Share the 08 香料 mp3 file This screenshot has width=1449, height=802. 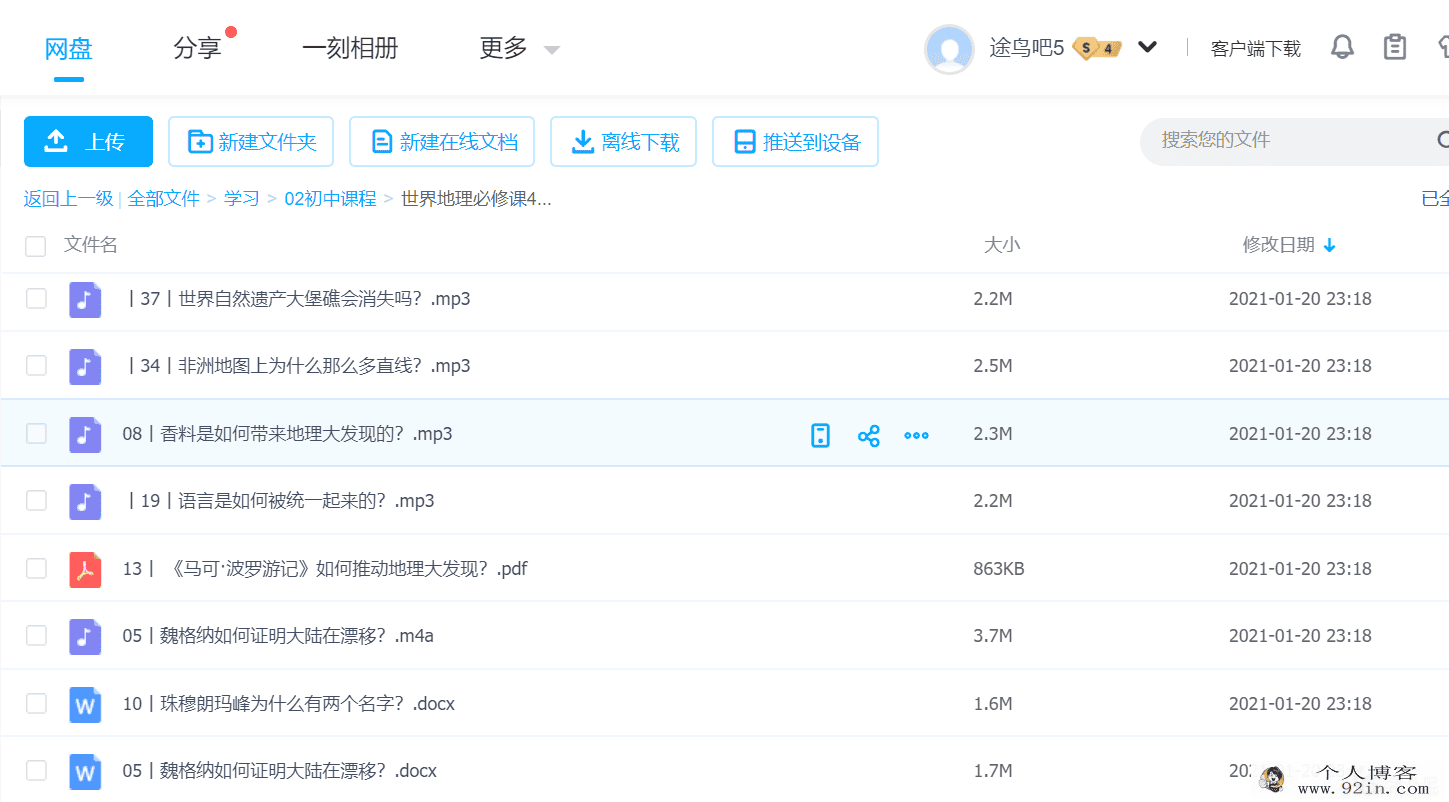[869, 435]
